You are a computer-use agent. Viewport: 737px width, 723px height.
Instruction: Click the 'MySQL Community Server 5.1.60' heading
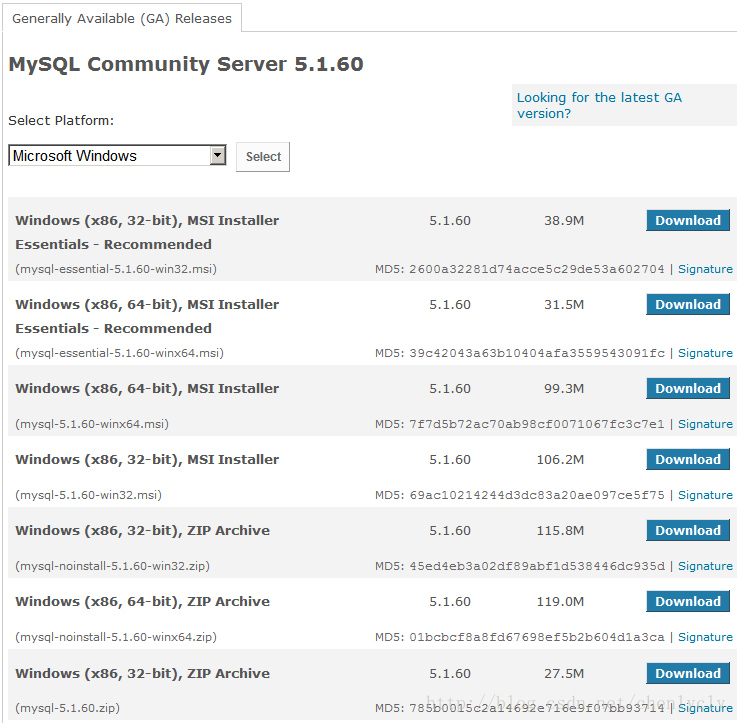186,64
